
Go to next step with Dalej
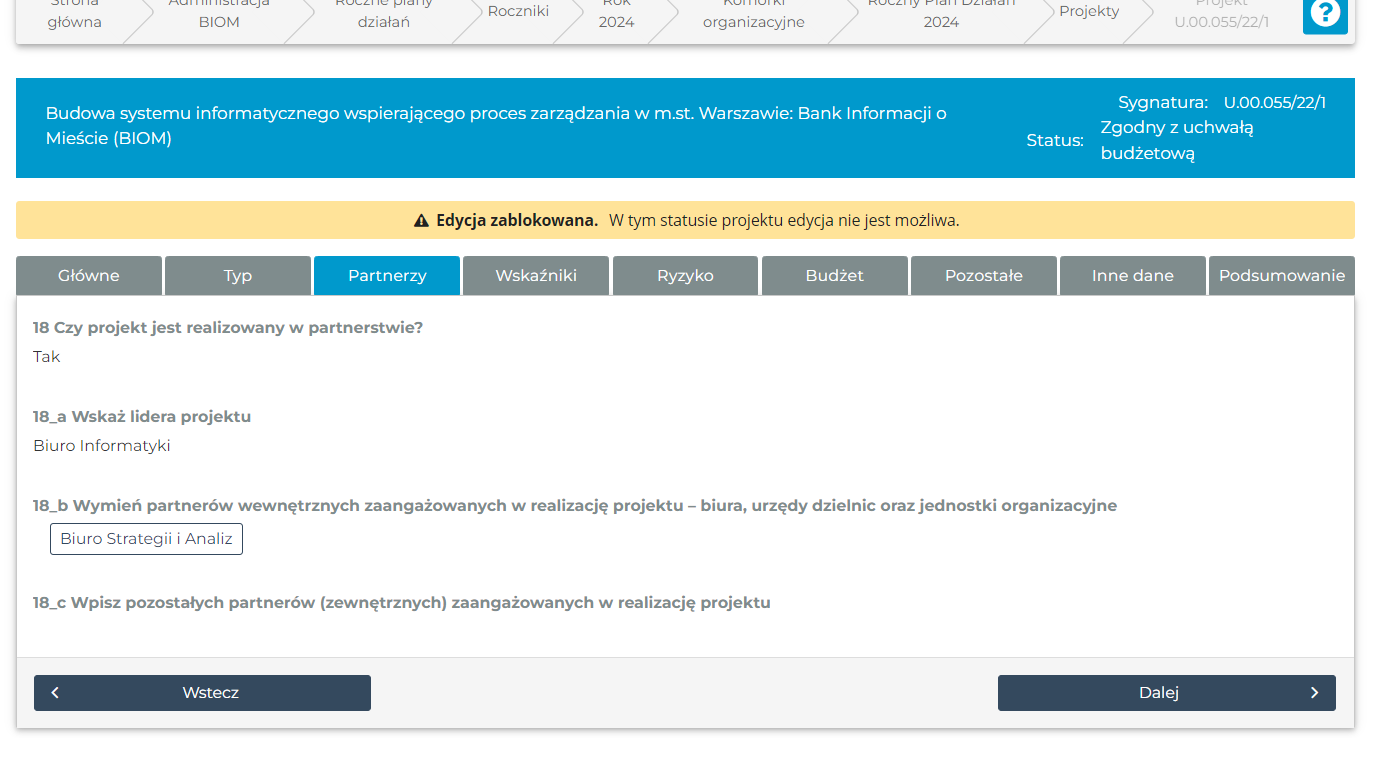tap(1166, 693)
